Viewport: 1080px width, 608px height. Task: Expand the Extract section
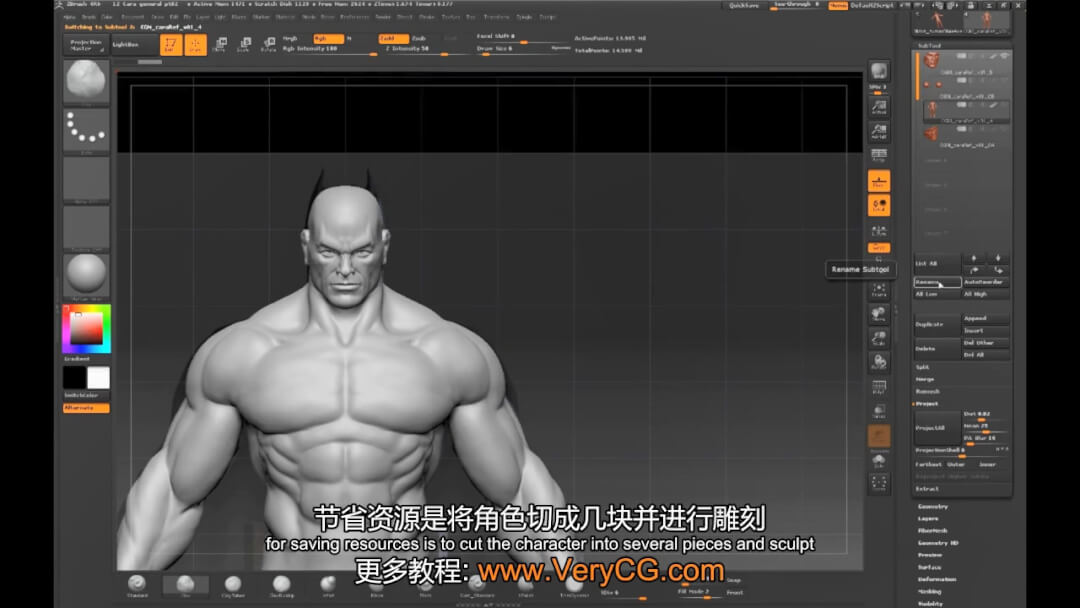coord(927,489)
